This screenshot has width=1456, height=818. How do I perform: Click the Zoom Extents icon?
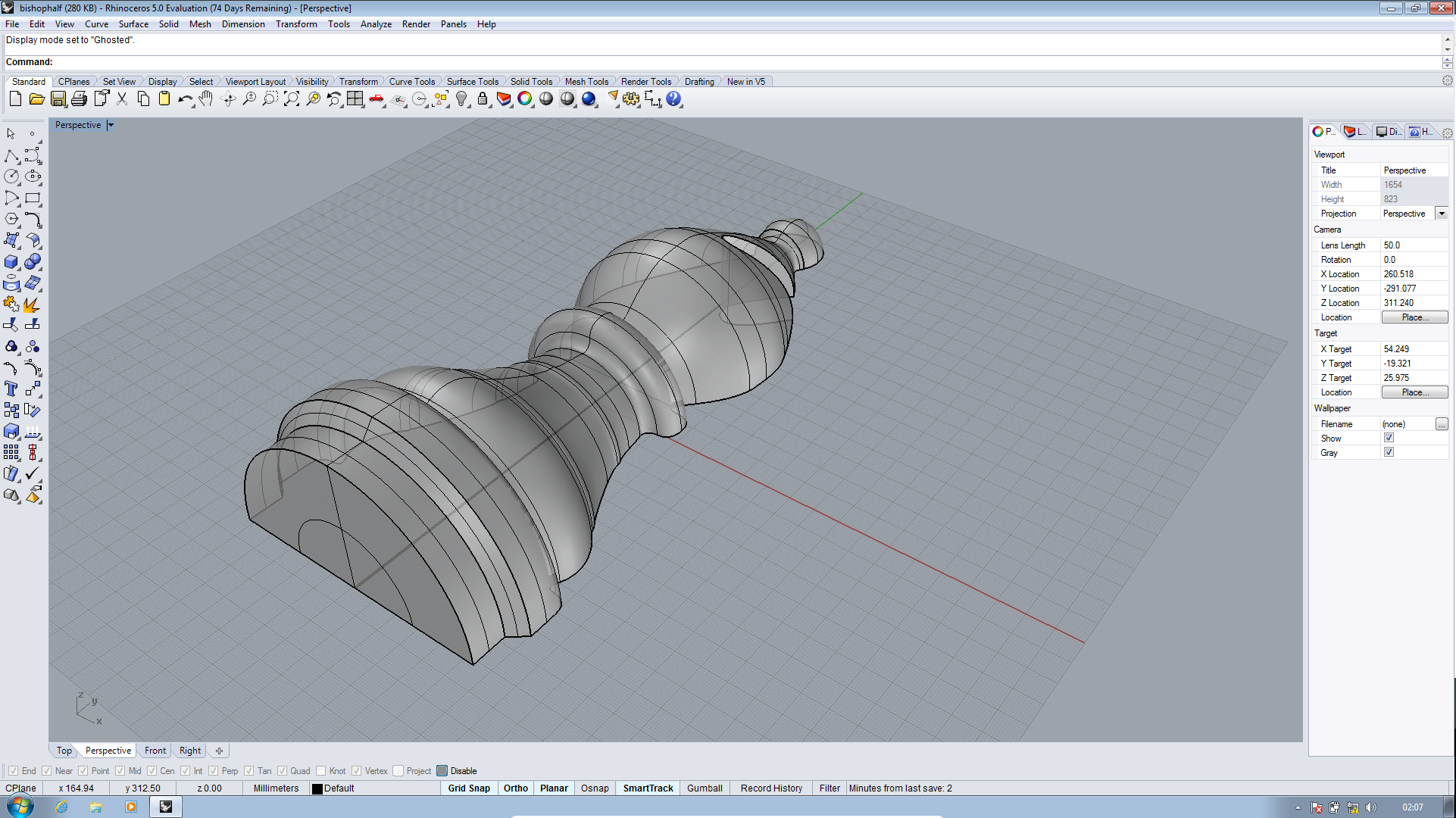(x=292, y=99)
